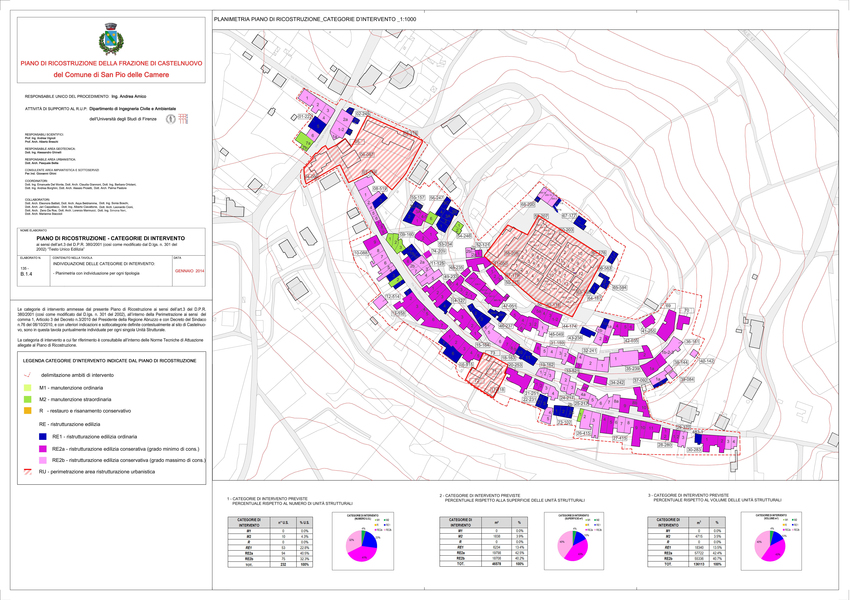Click 'M2 - manutenzione straordinaria' legend label
This screenshot has width=850, height=600.
75,399
